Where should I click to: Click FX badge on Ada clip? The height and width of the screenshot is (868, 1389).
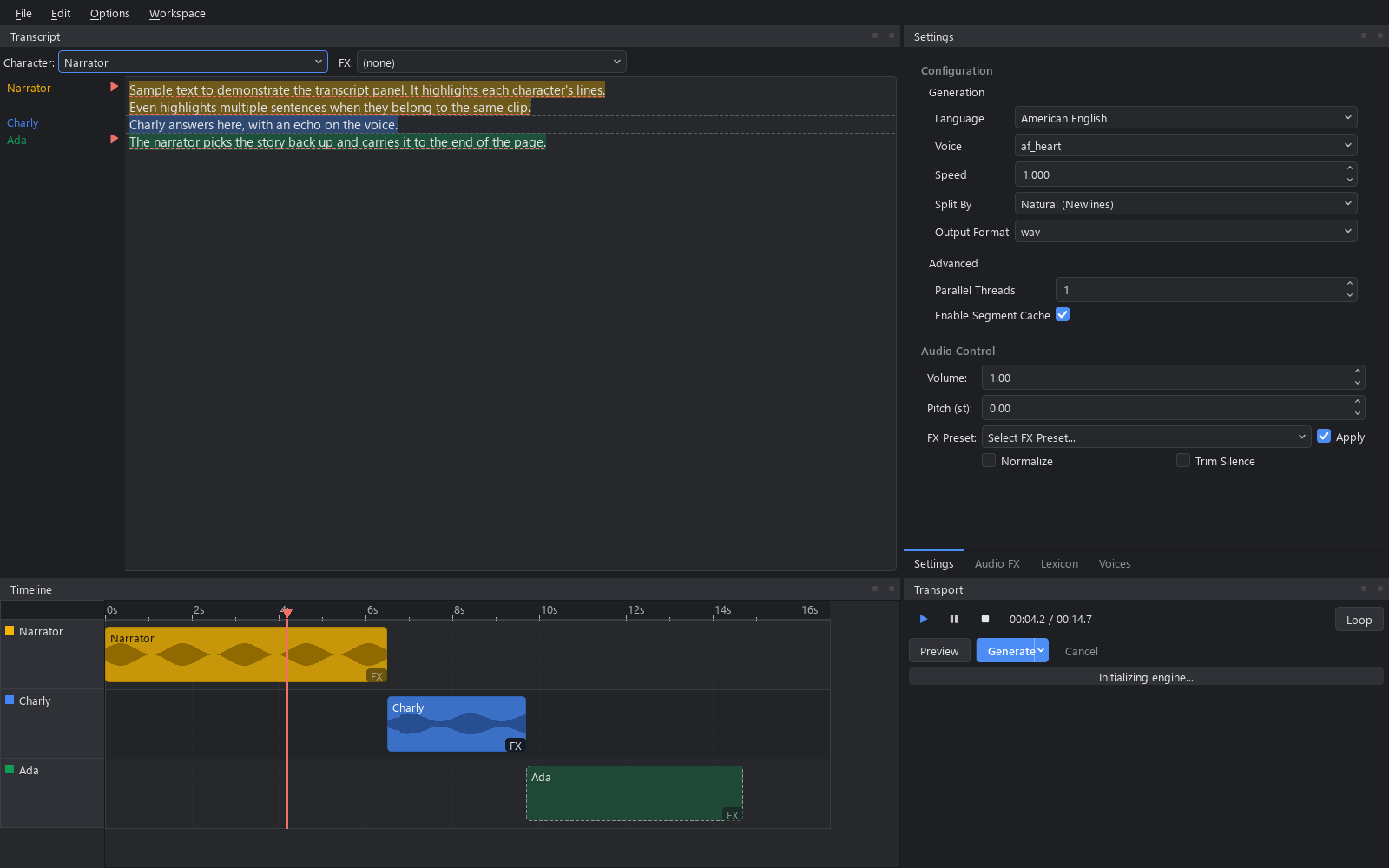[733, 815]
